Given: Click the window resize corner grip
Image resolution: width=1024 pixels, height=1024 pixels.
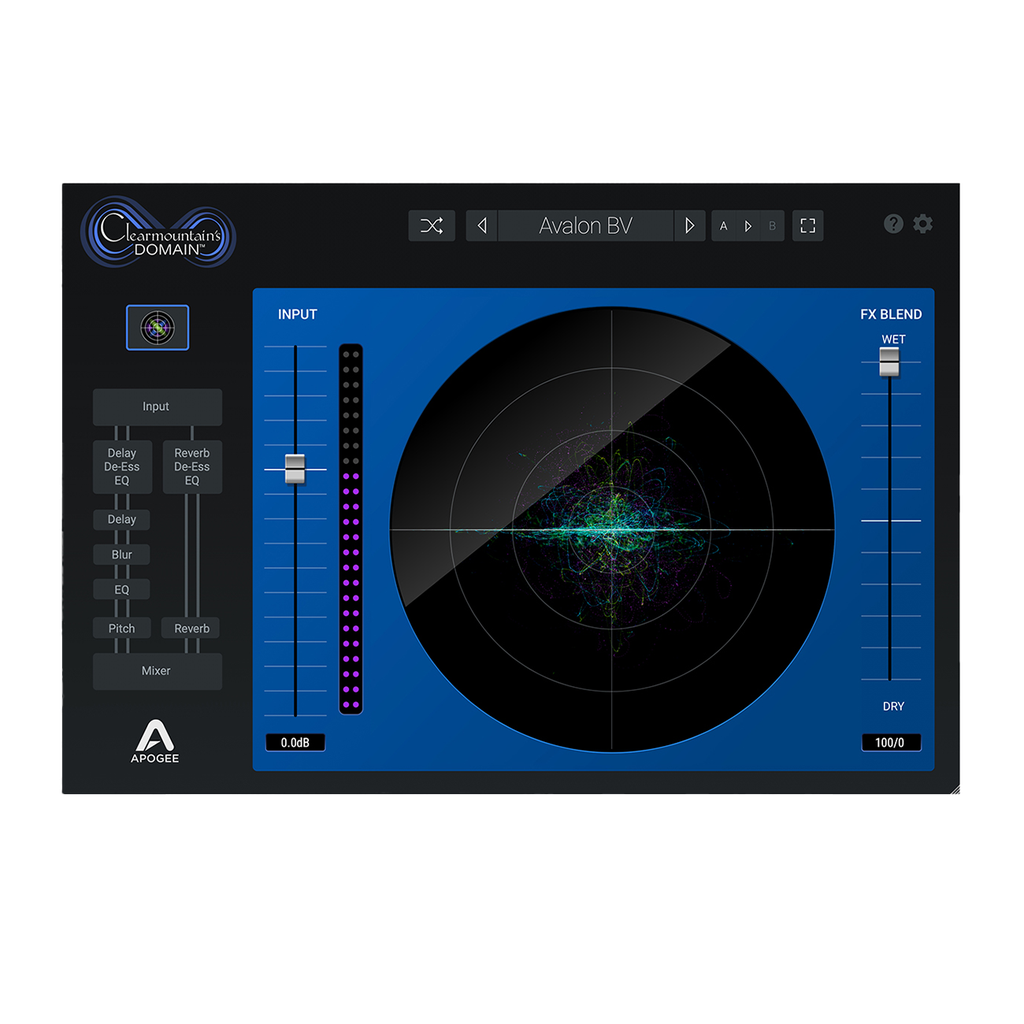Looking at the screenshot, I should pyautogui.click(x=955, y=789).
